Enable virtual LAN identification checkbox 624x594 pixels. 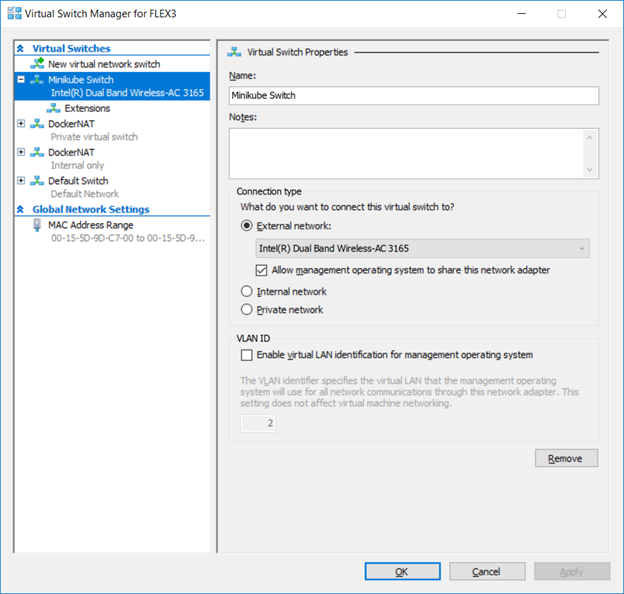point(247,355)
